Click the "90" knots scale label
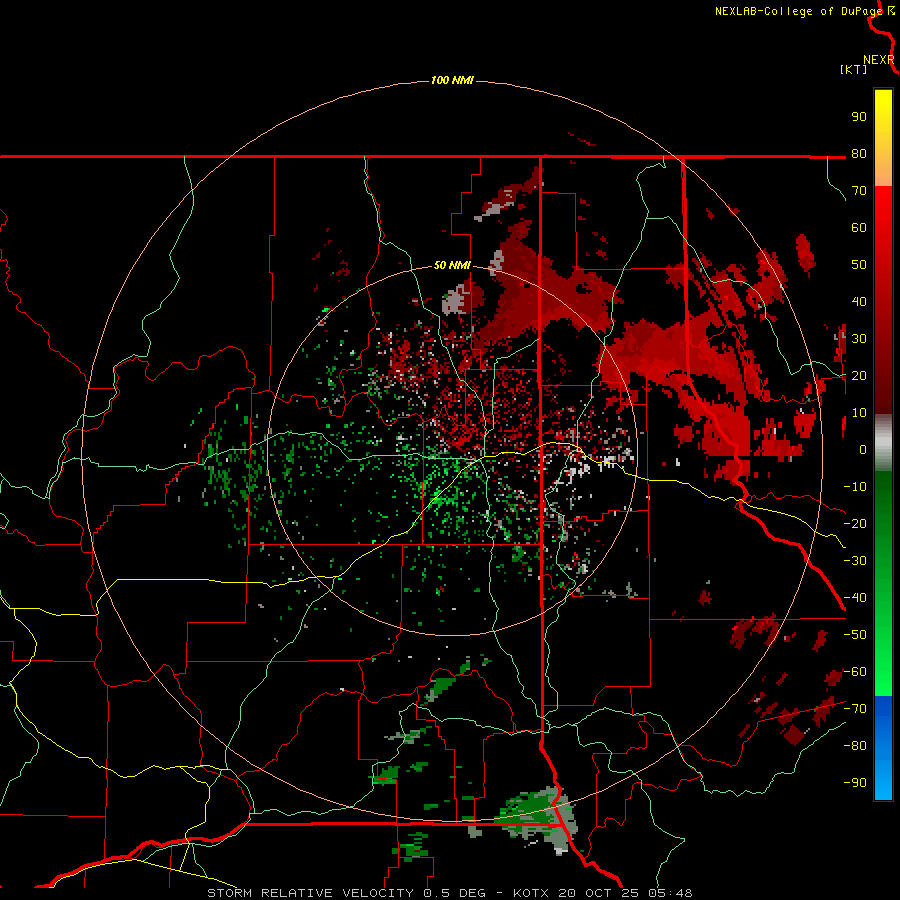This screenshot has height=900, width=900. click(x=859, y=117)
